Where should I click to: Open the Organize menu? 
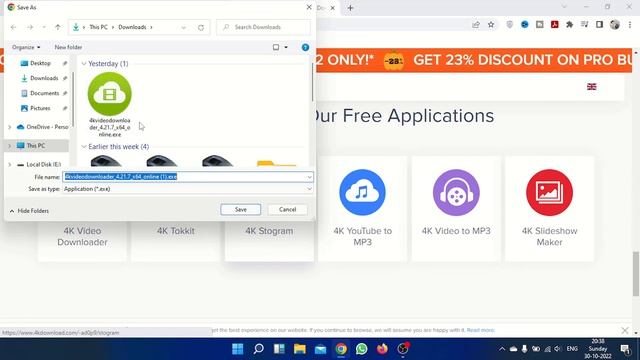(x=26, y=47)
